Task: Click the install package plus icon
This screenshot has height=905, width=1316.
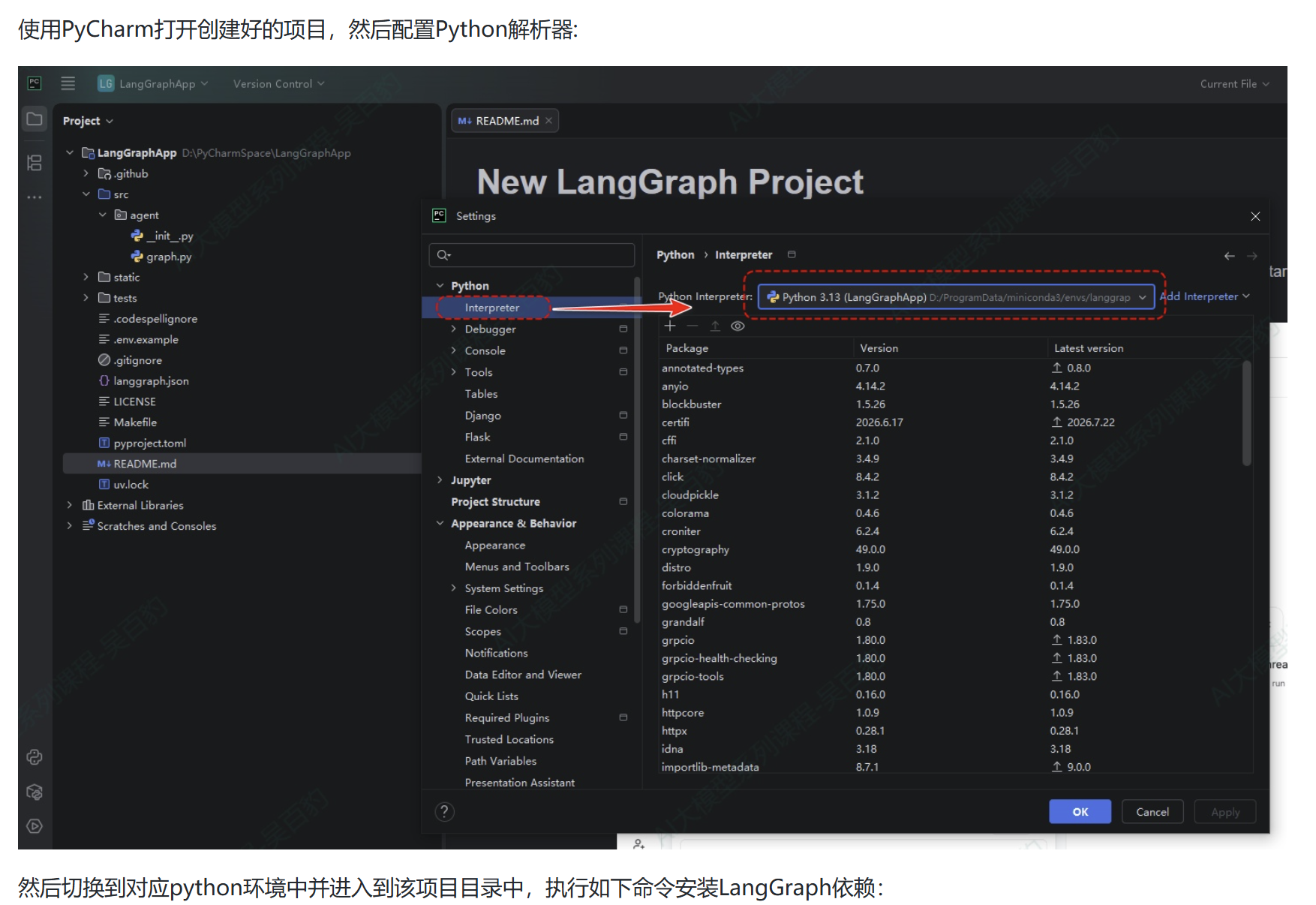Action: (x=670, y=326)
